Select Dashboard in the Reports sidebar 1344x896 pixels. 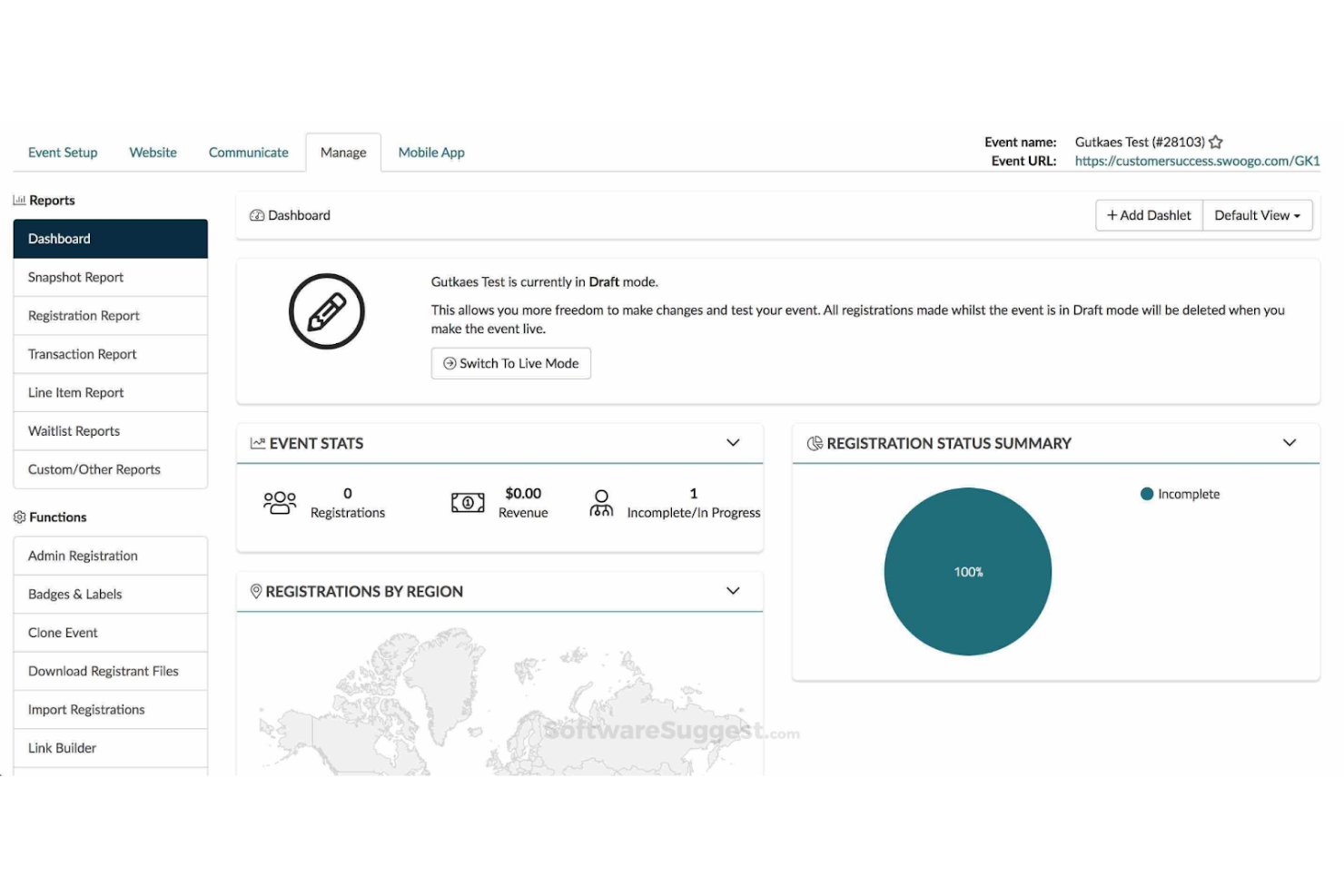coord(111,239)
